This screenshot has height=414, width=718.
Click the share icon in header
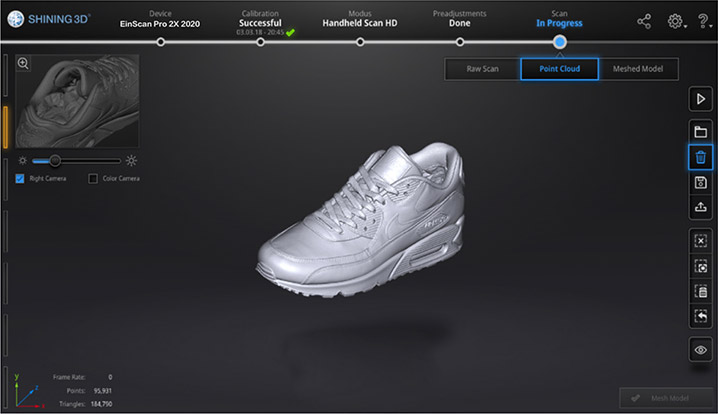coord(643,21)
